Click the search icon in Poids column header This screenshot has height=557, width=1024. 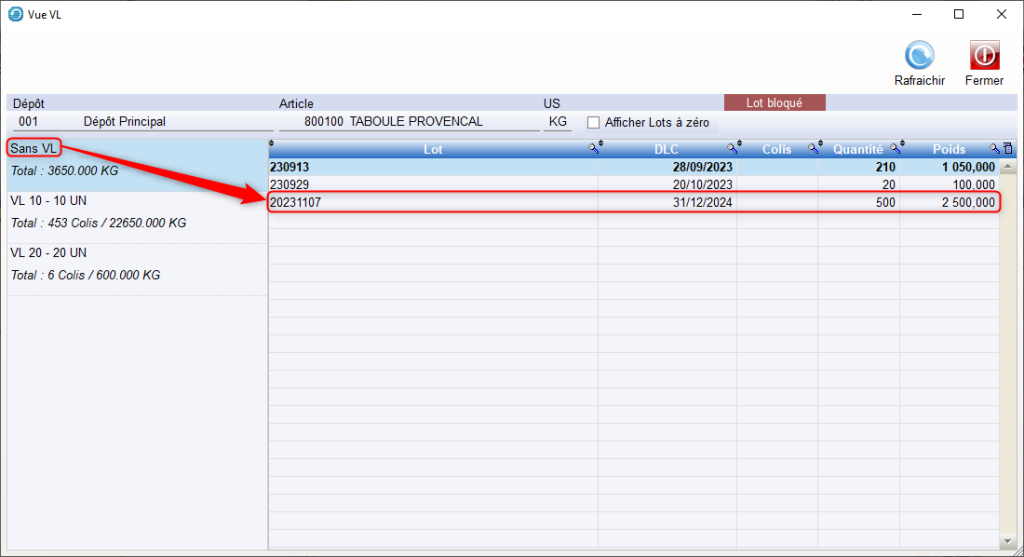(x=994, y=149)
